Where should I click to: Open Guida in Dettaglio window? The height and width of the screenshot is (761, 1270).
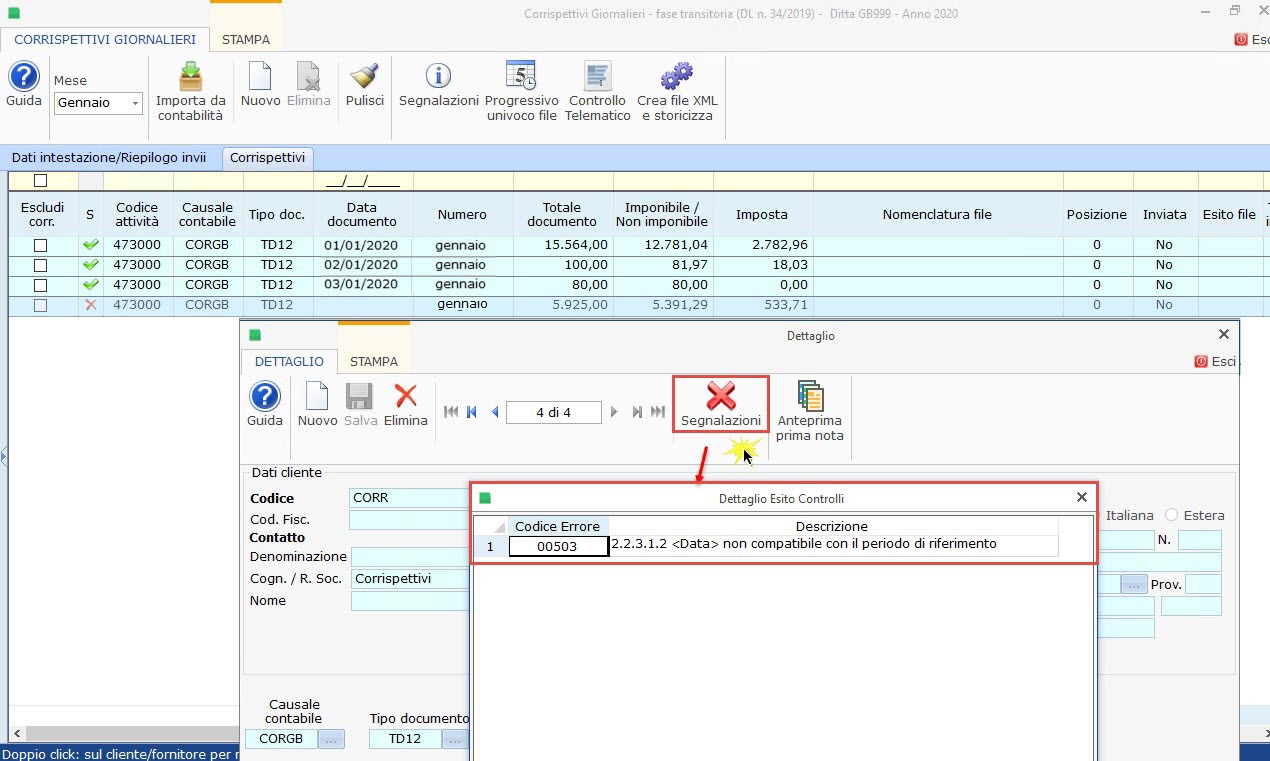coord(265,405)
